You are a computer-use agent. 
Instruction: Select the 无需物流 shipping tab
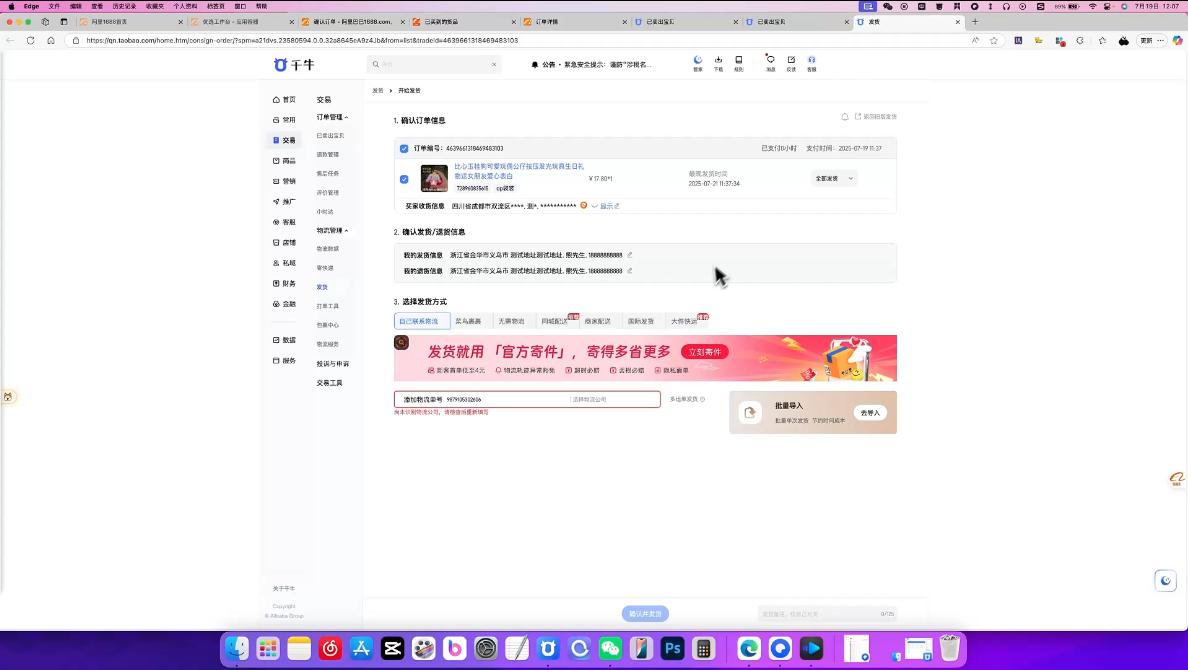pos(511,321)
